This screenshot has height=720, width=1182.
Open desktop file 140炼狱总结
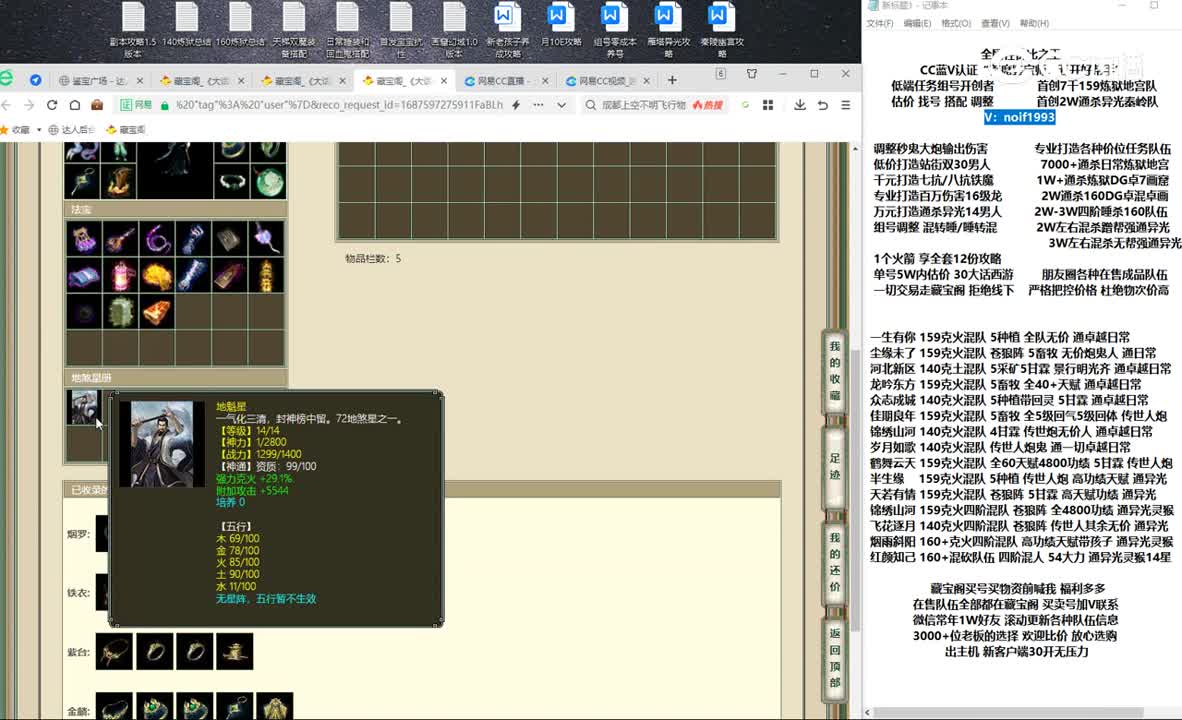(186, 25)
